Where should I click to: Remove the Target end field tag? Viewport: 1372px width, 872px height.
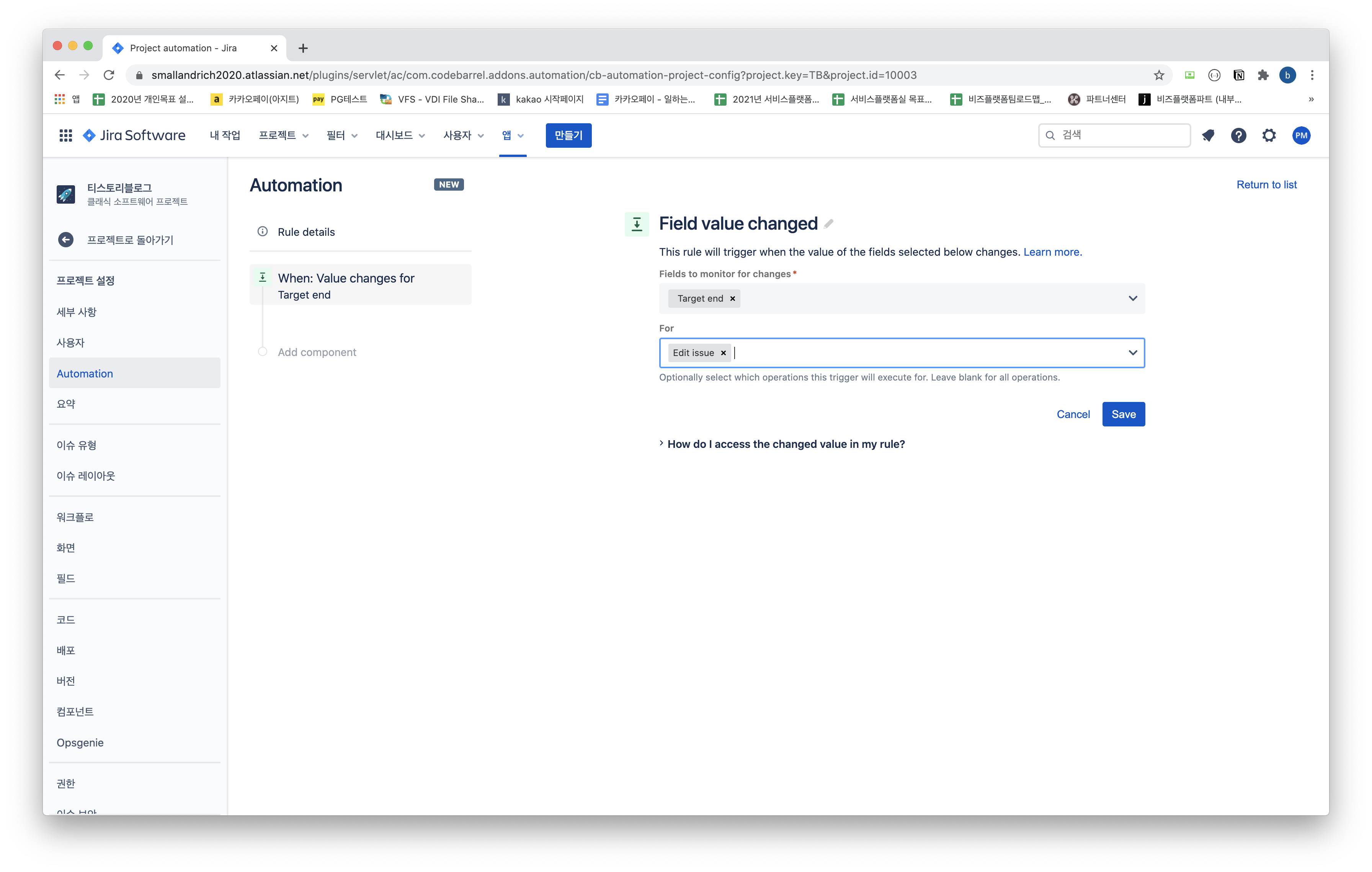733,299
